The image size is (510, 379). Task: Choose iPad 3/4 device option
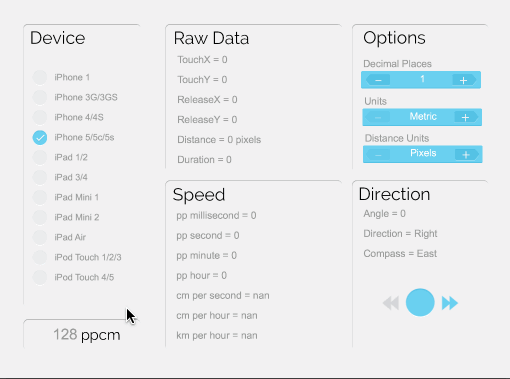point(40,177)
